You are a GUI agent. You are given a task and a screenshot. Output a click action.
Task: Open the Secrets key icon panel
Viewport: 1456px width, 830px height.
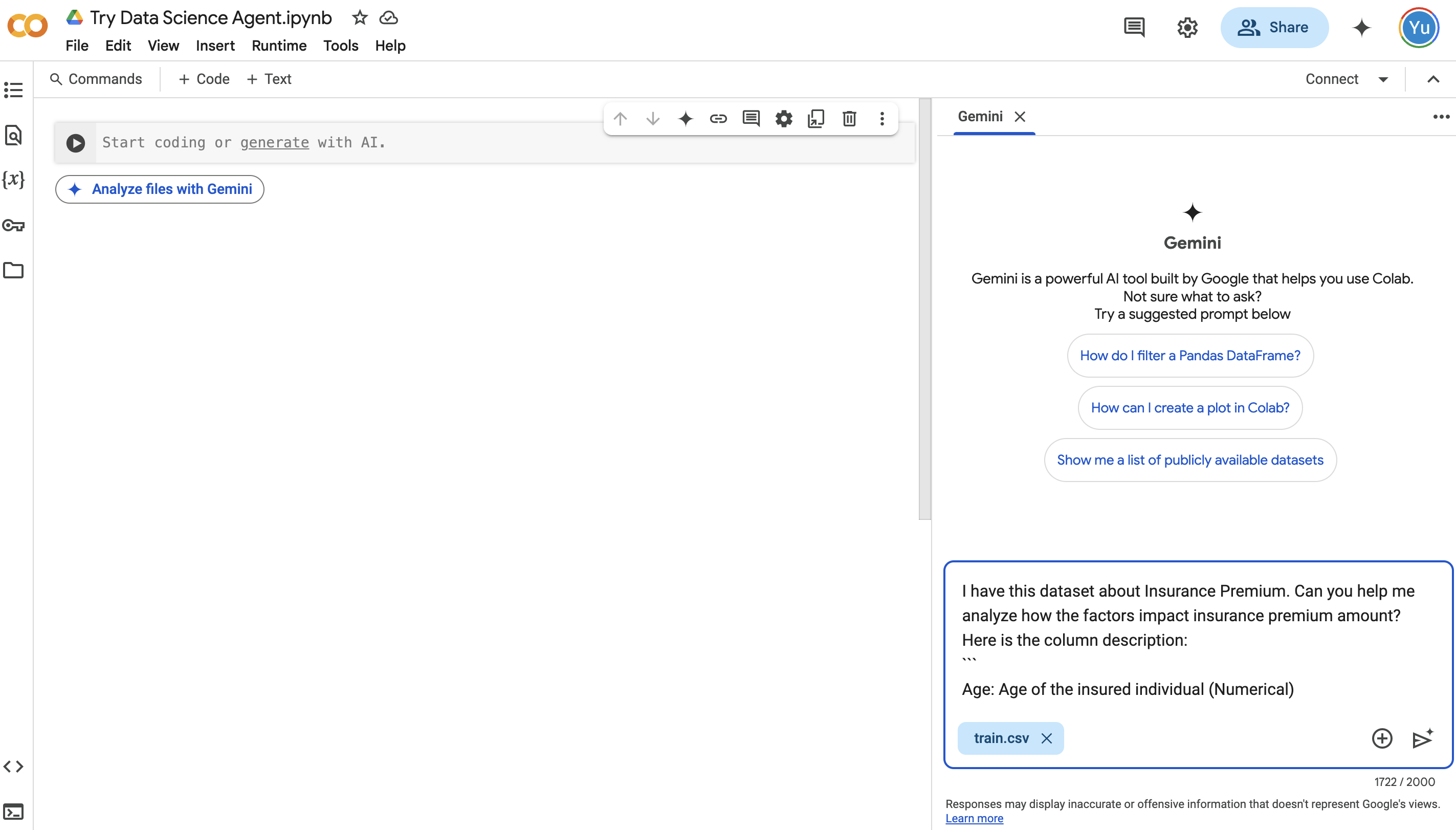[x=13, y=225]
